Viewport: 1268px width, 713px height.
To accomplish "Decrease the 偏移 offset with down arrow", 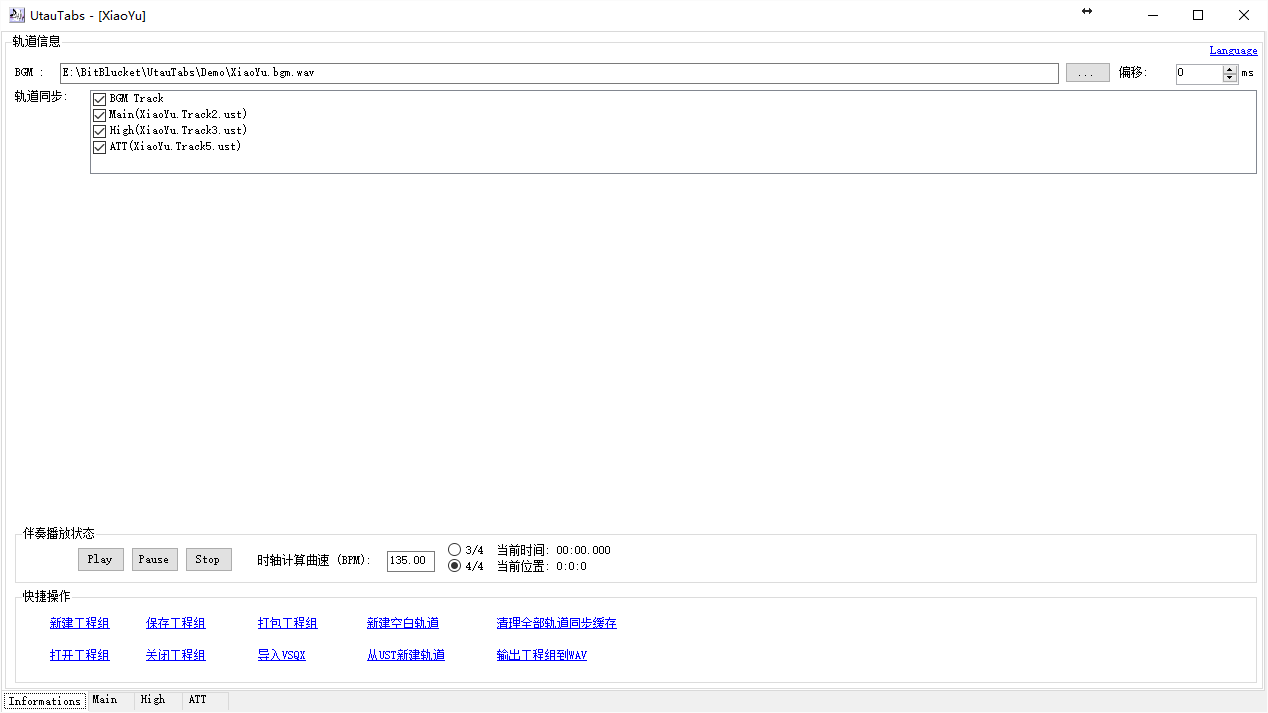I will (1230, 78).
